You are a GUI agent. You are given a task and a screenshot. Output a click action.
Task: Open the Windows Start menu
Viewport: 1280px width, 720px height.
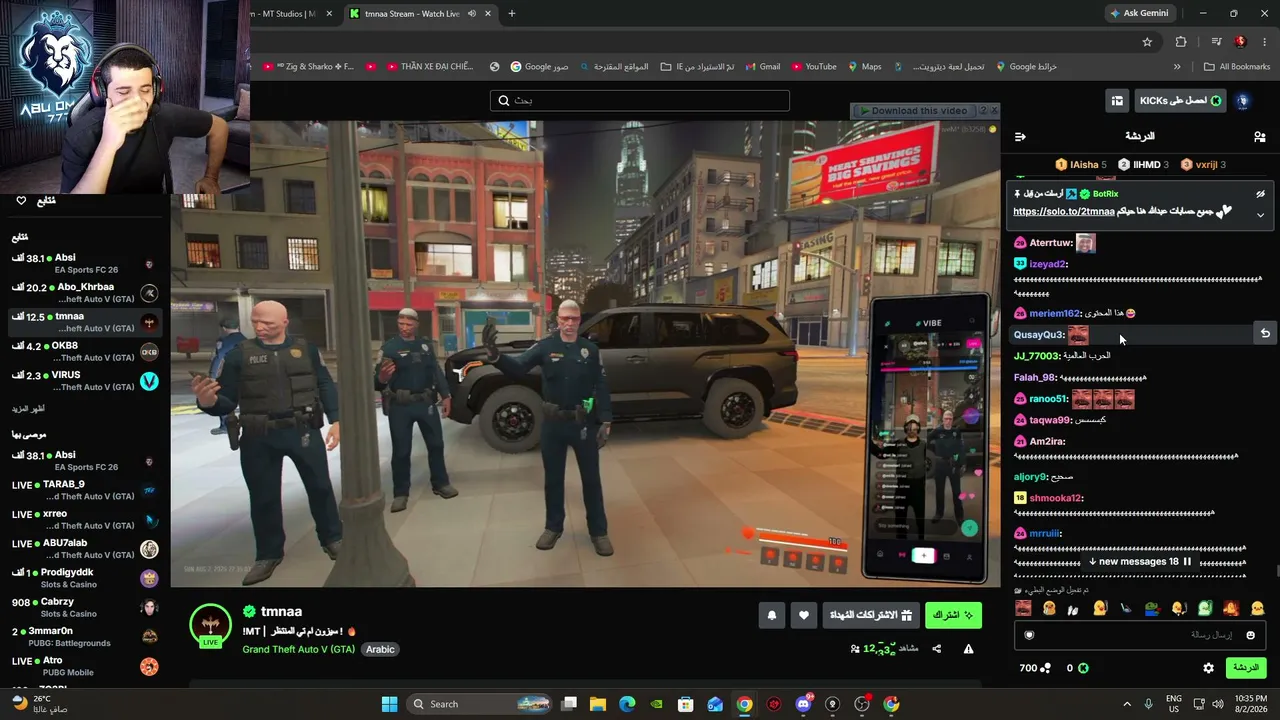(x=390, y=704)
